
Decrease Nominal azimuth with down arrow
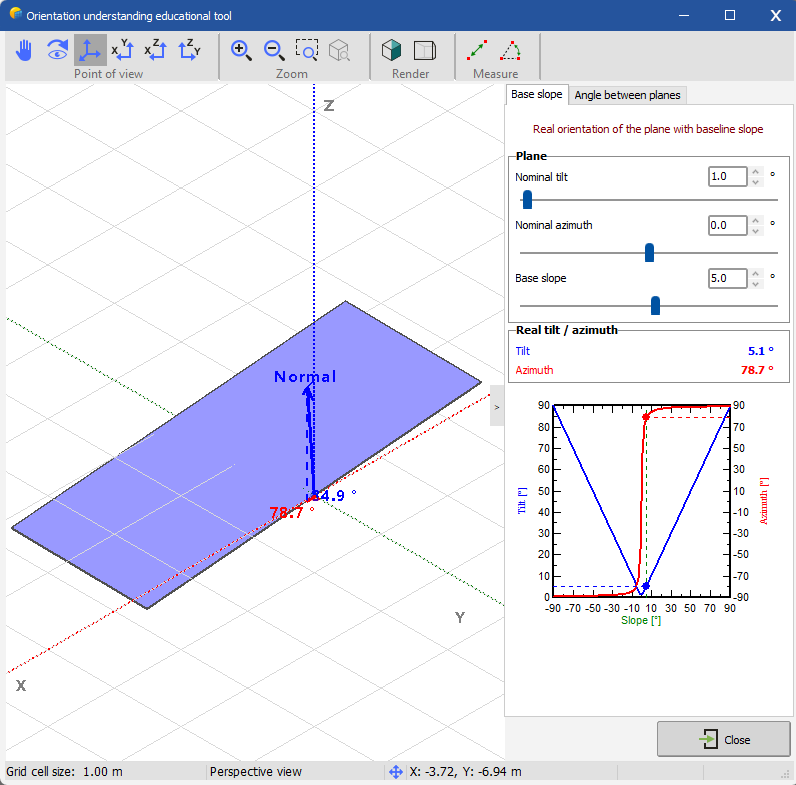[x=755, y=230]
